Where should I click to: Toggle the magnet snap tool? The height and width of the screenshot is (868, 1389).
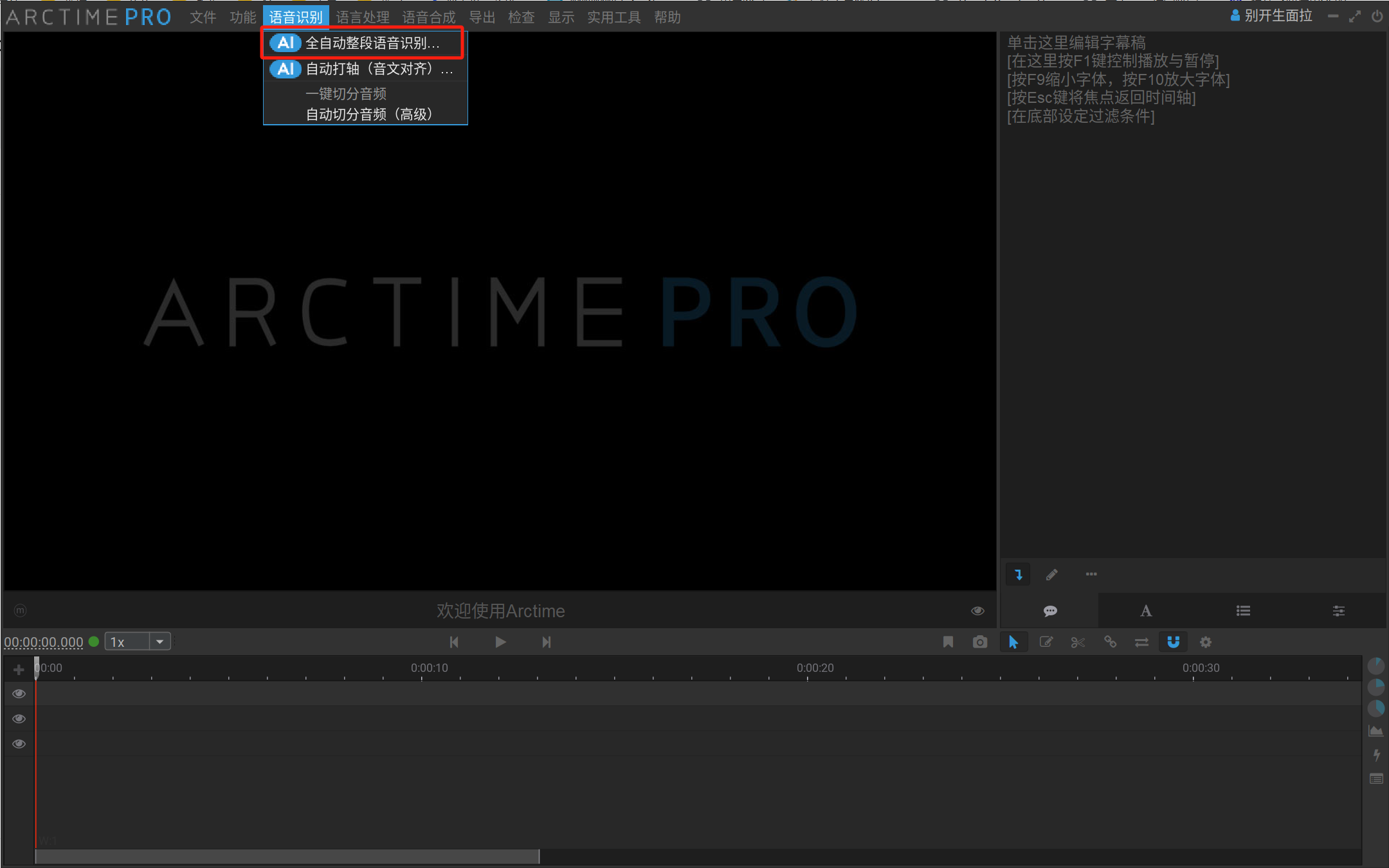click(1173, 642)
